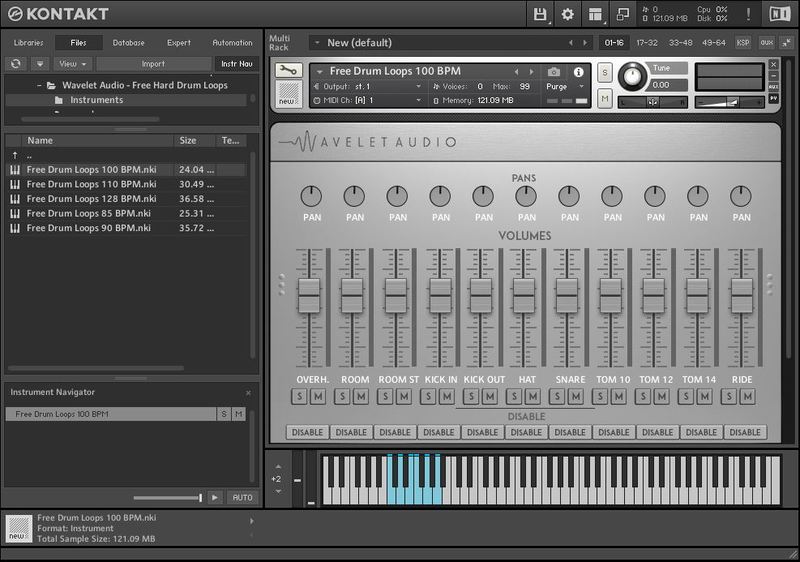The width and height of the screenshot is (800, 562).
Task: Click the Import button
Action: tap(153, 63)
